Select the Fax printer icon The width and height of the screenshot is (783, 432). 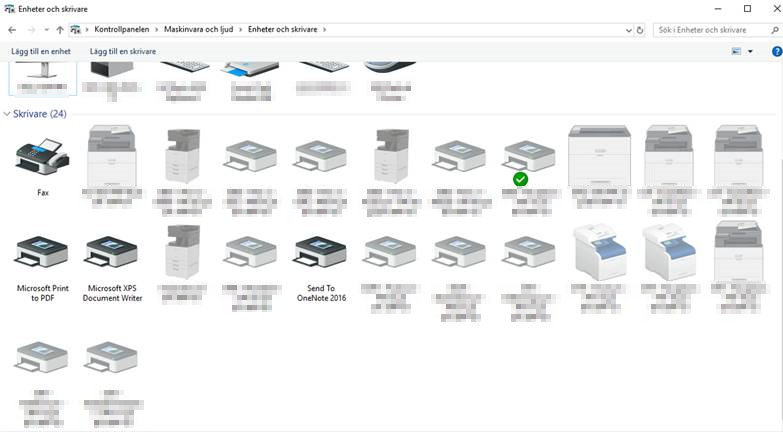(x=42, y=158)
